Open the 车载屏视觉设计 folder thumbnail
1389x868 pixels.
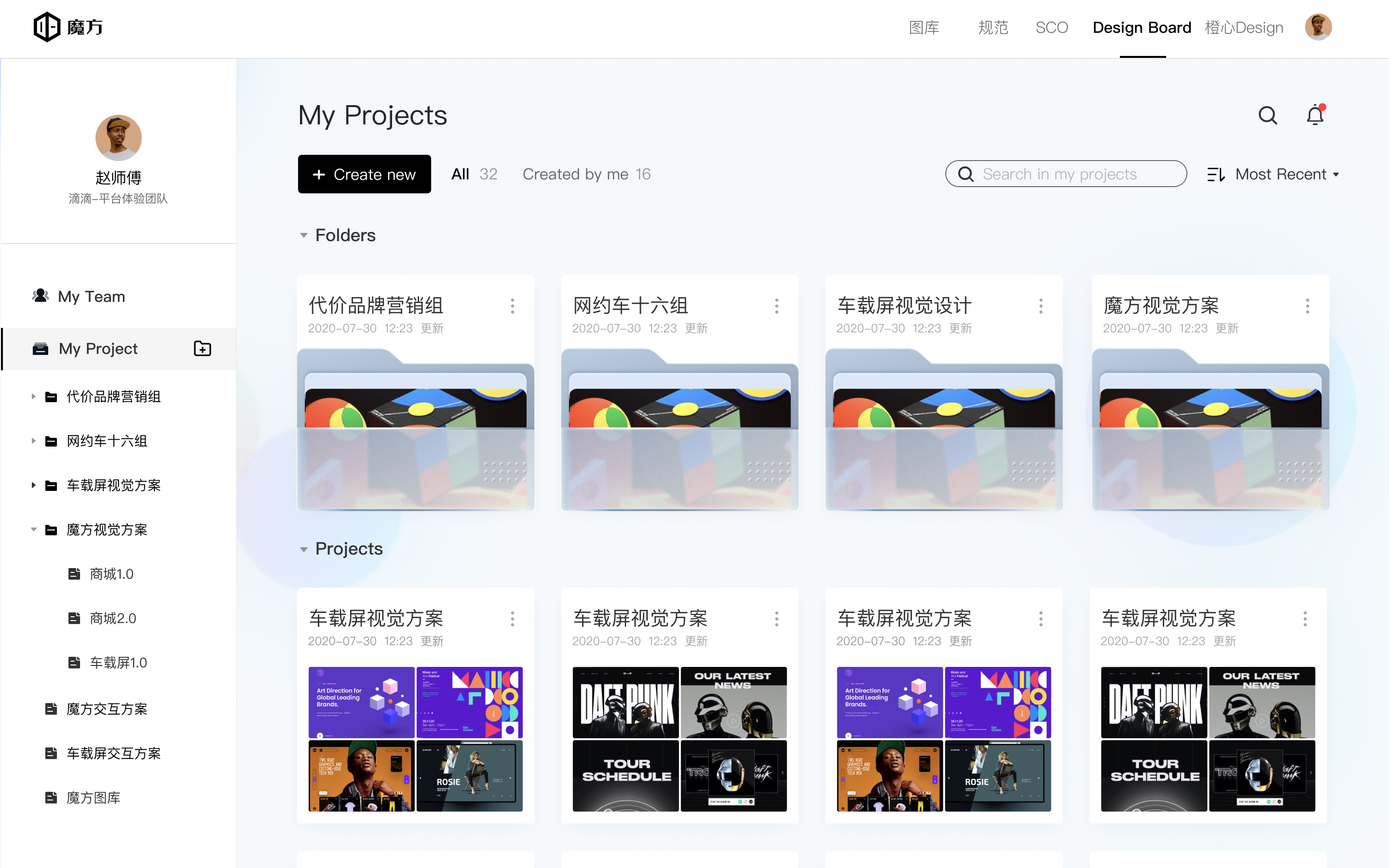click(943, 429)
